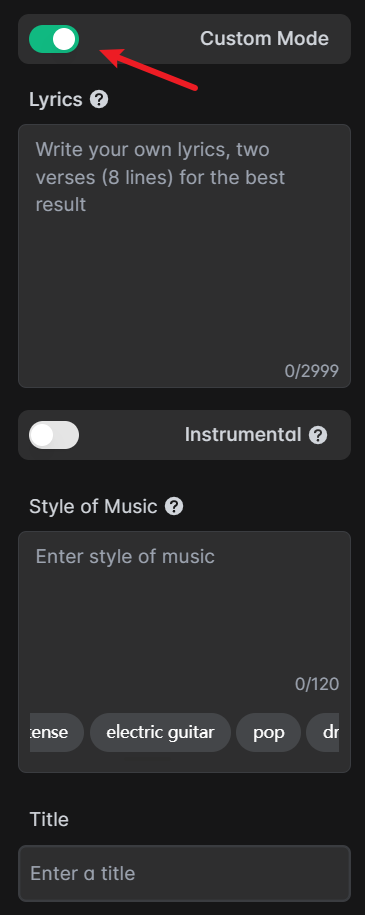Focus the Lyrics text area

[184, 256]
